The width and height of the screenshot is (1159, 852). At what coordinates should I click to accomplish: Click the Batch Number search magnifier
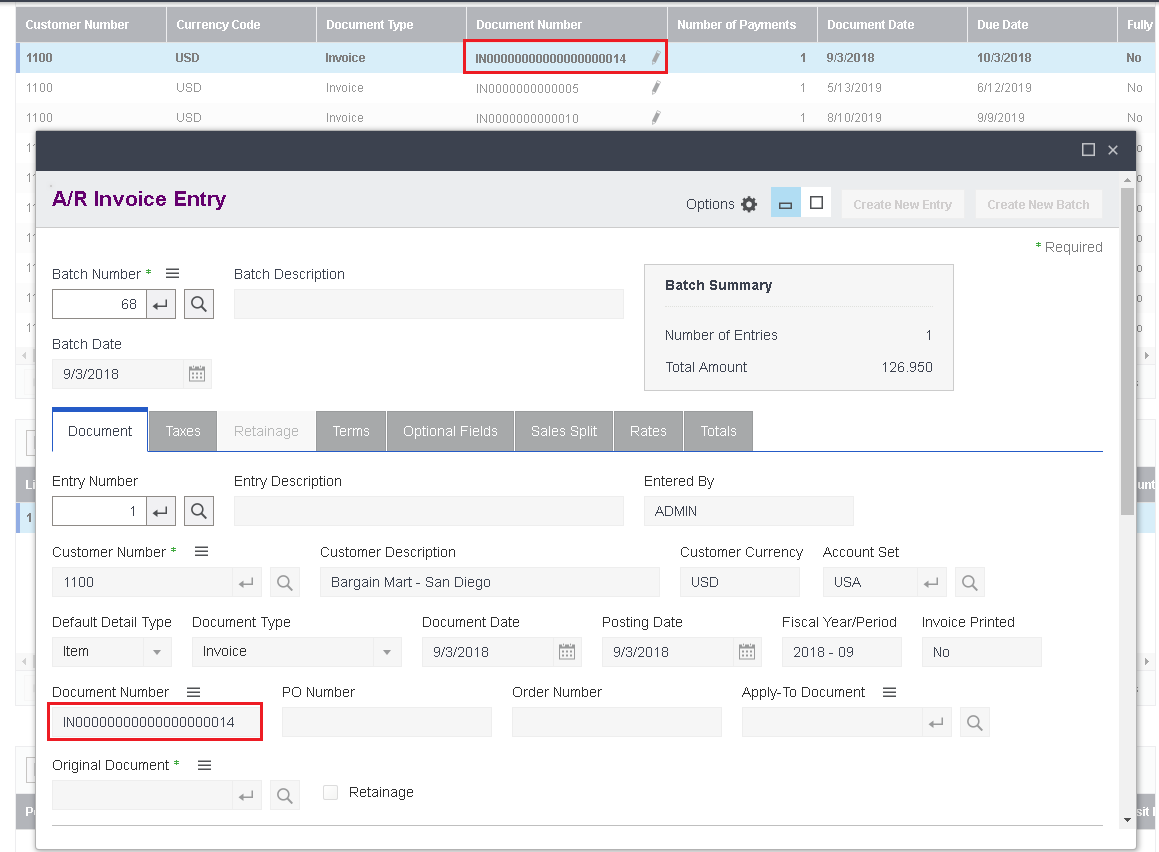point(199,304)
